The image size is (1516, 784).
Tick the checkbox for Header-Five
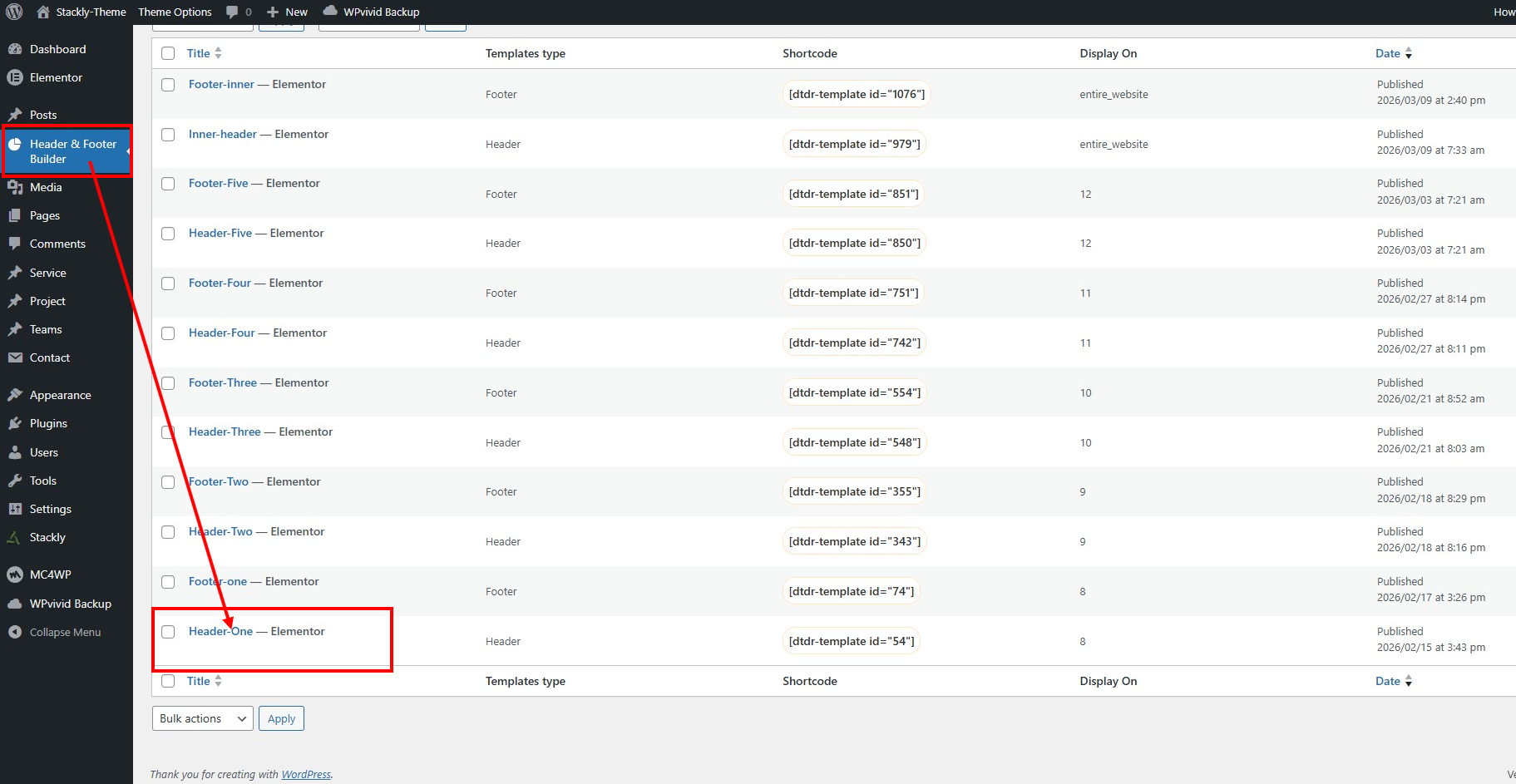click(168, 234)
